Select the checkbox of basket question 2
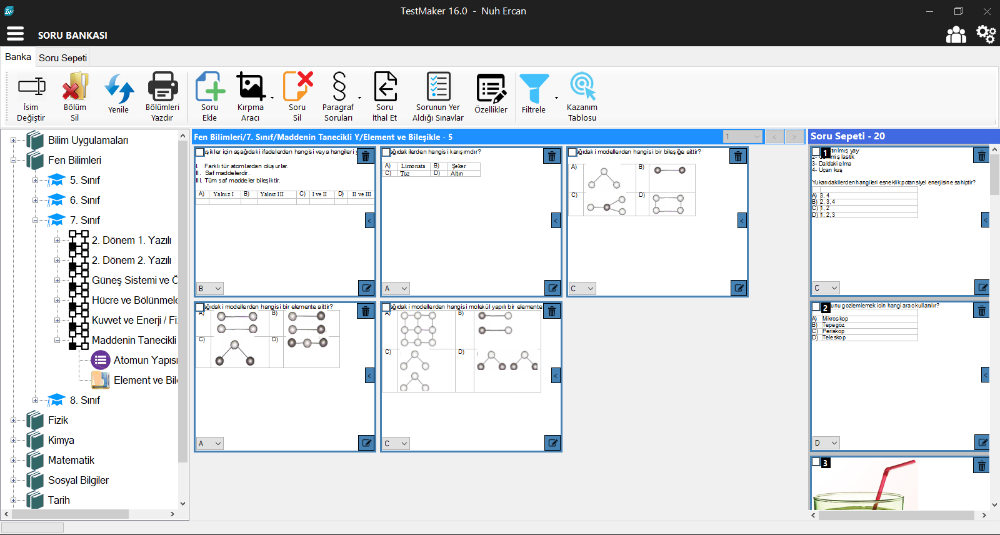 point(817,307)
